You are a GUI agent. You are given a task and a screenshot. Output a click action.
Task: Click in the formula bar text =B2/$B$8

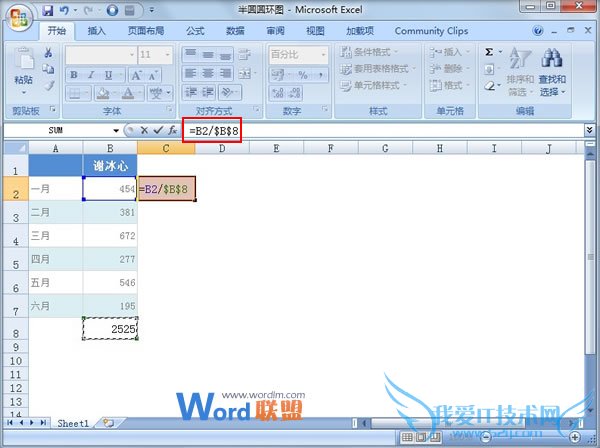214,131
